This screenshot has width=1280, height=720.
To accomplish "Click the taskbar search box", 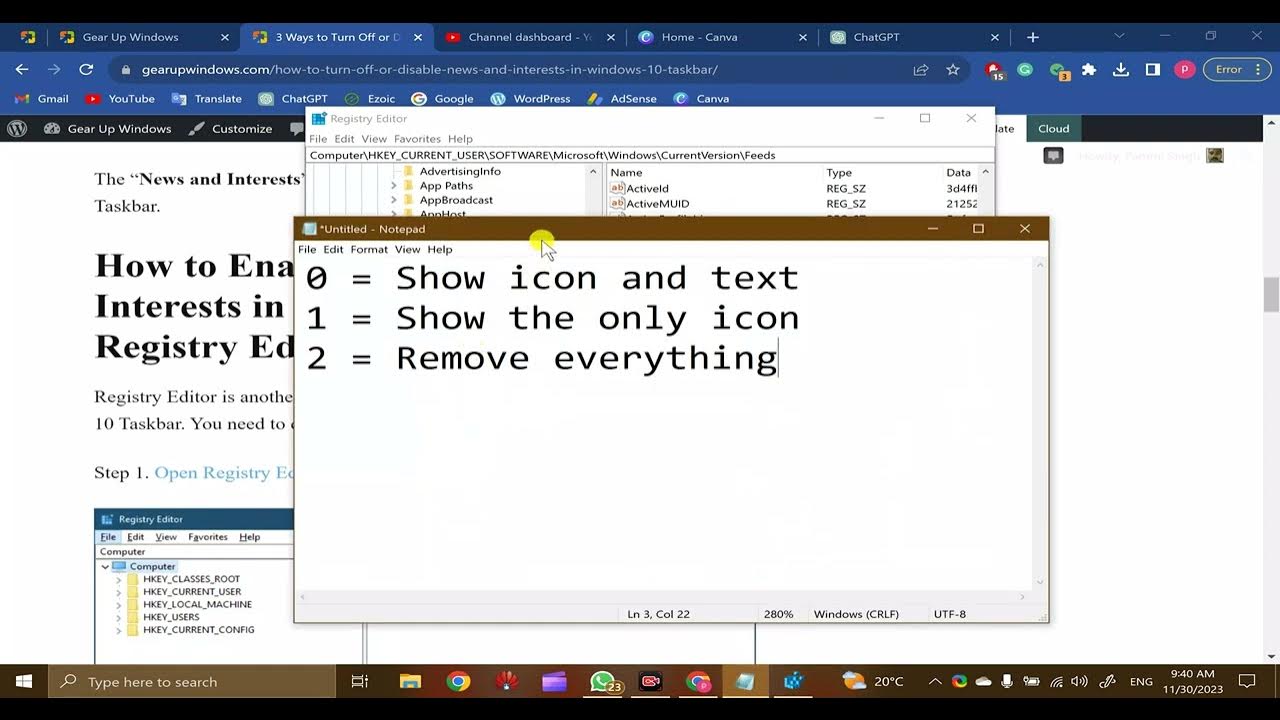I will pos(192,682).
